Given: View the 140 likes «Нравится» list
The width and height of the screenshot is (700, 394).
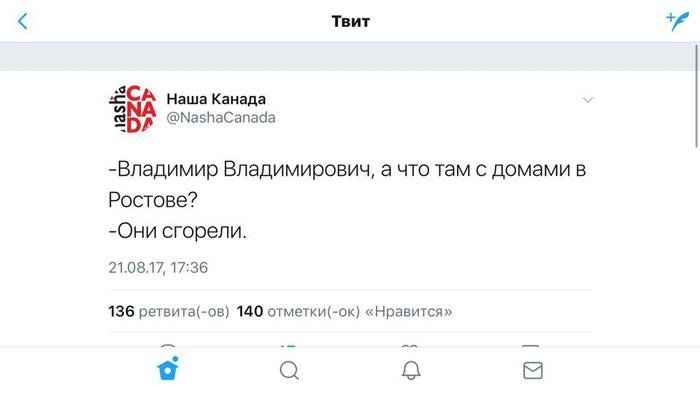Looking at the screenshot, I should [344, 311].
